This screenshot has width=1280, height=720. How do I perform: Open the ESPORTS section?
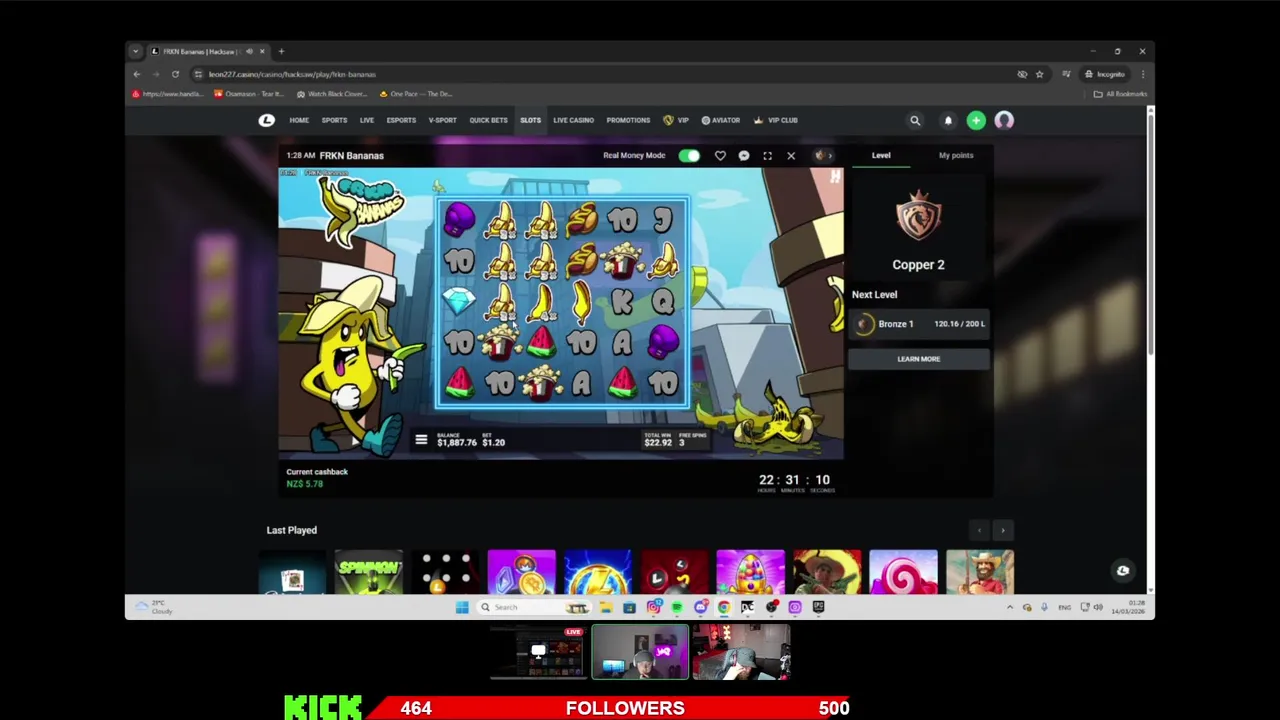coord(401,120)
